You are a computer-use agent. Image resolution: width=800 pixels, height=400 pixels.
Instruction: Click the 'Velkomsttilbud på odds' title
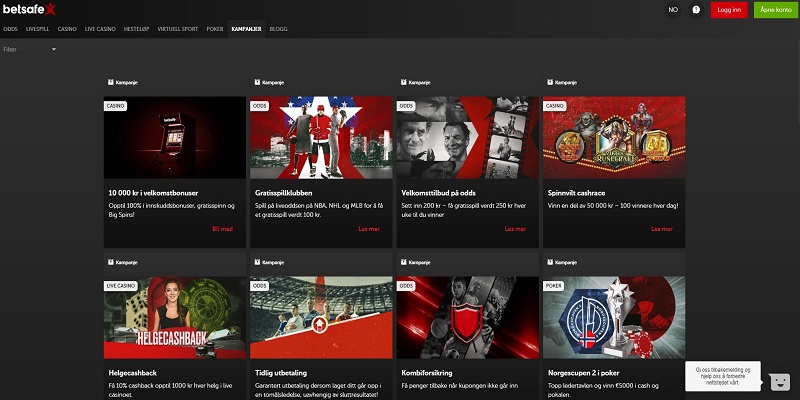[x=438, y=193]
